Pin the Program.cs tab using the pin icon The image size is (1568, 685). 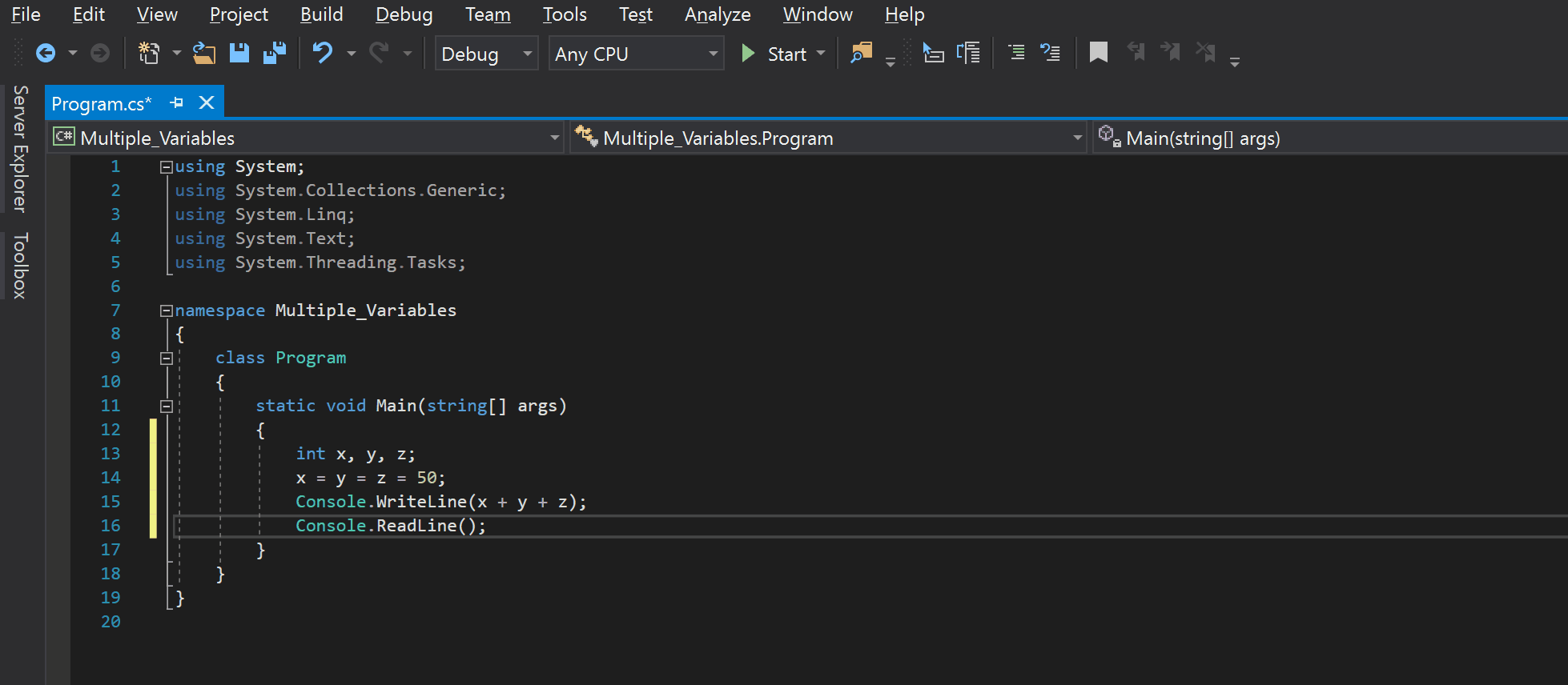(177, 103)
